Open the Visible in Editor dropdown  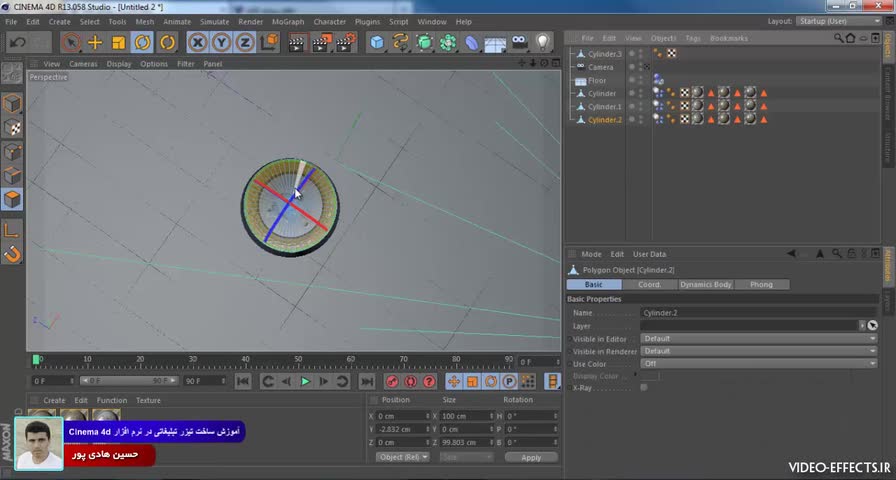coord(758,339)
